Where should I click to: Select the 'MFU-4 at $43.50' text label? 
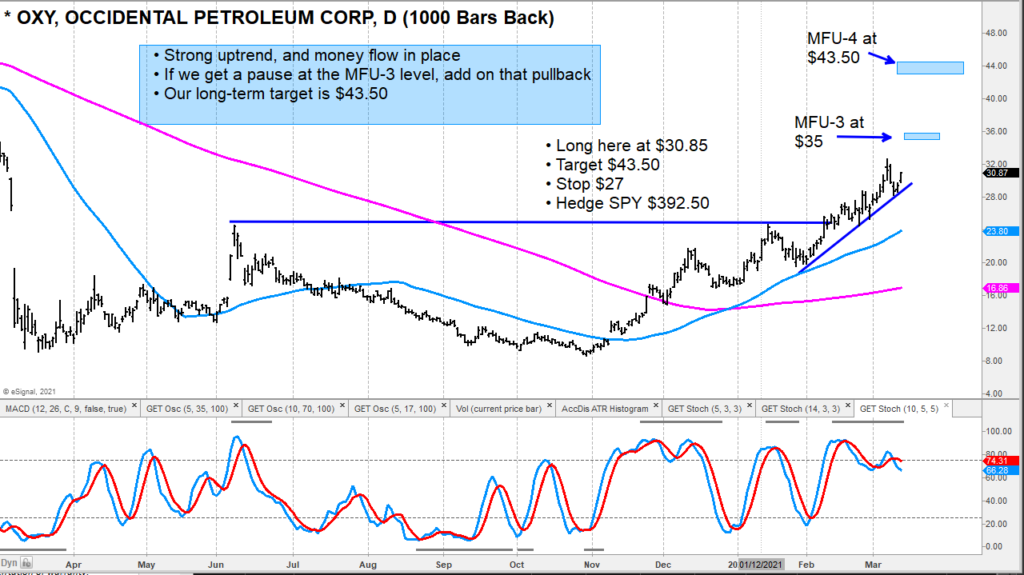pyautogui.click(x=842, y=48)
